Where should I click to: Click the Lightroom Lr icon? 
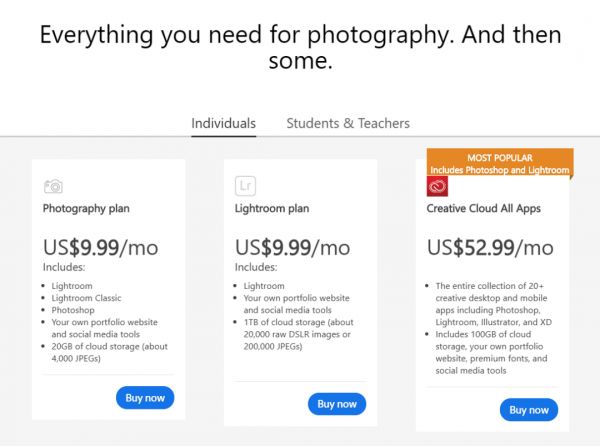[245, 185]
